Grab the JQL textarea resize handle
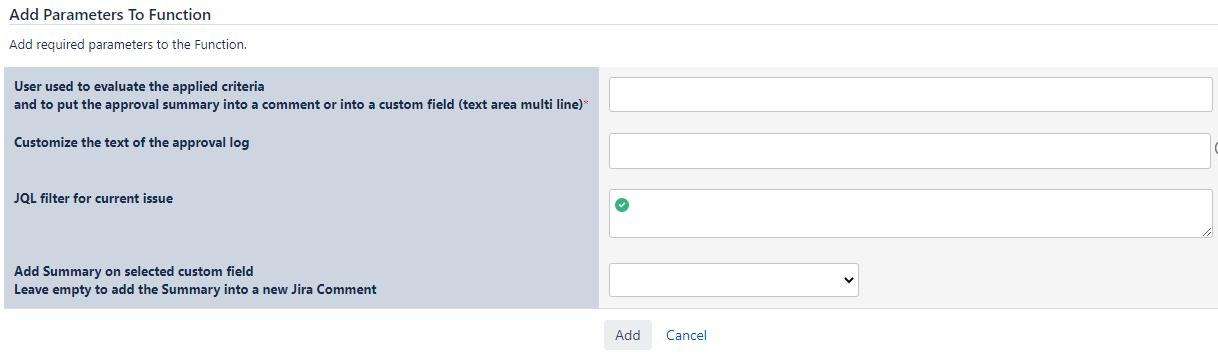This screenshot has width=1218, height=364. (1207, 232)
